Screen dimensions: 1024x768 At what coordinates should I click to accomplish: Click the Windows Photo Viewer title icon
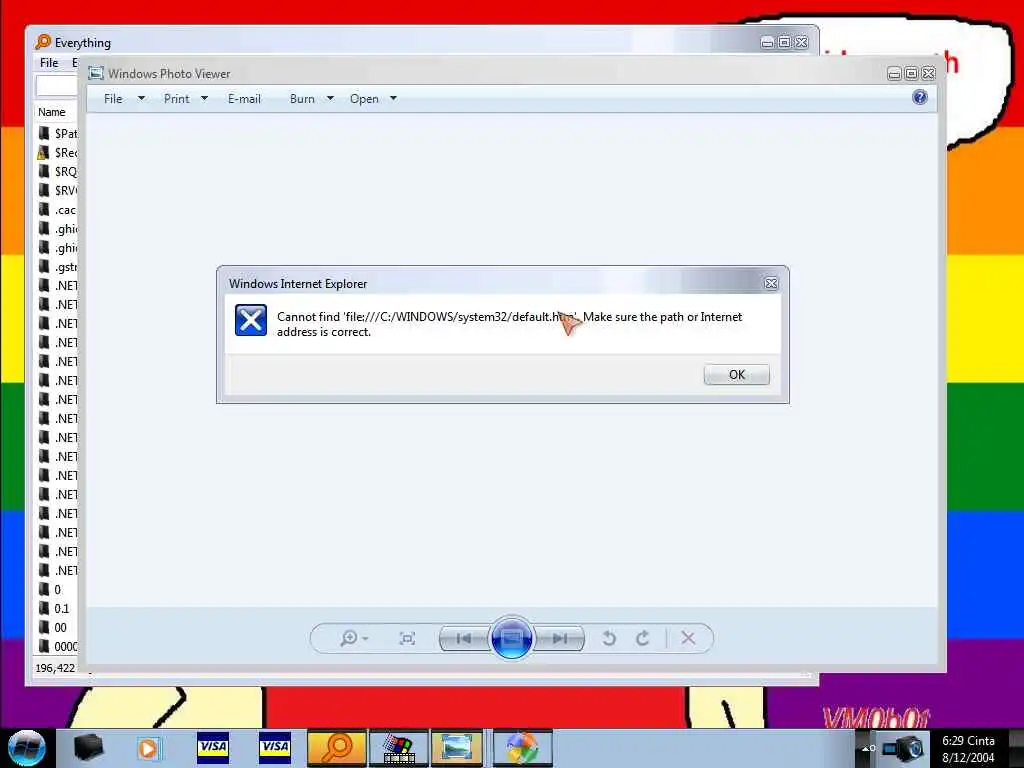pyautogui.click(x=96, y=73)
